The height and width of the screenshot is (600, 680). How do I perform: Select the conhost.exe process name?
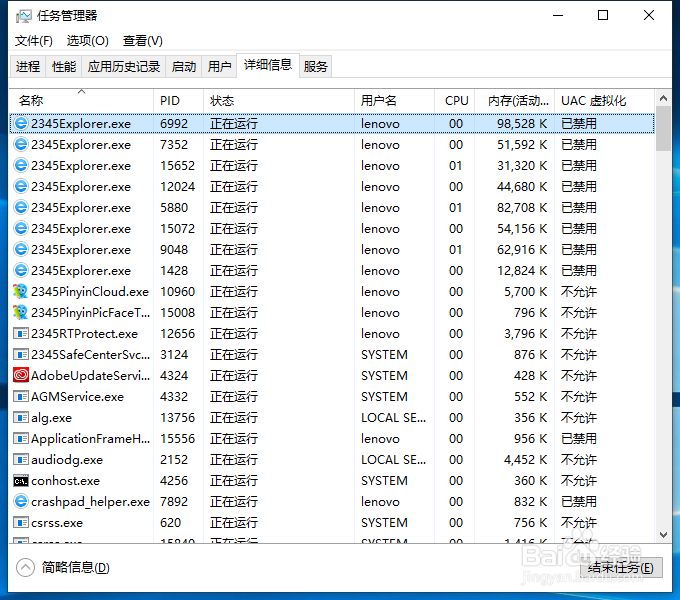(65, 481)
